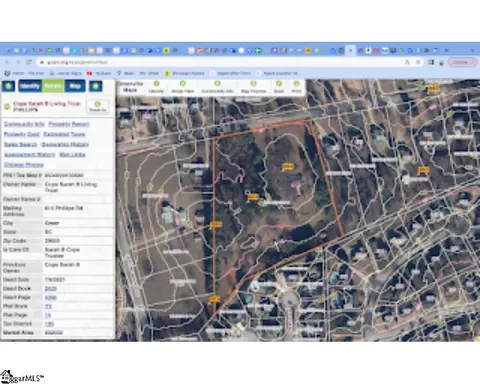The height and width of the screenshot is (384, 480).
Task: Click the browser back arrow
Action: point(7,62)
